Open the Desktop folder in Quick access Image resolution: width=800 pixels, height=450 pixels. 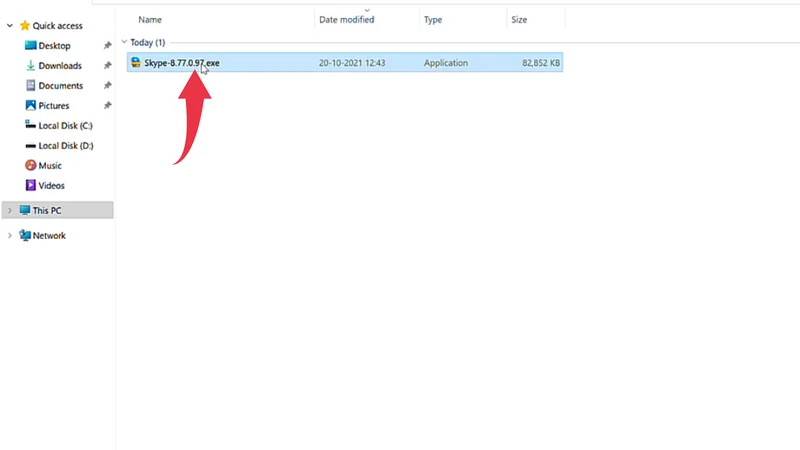[x=54, y=46]
